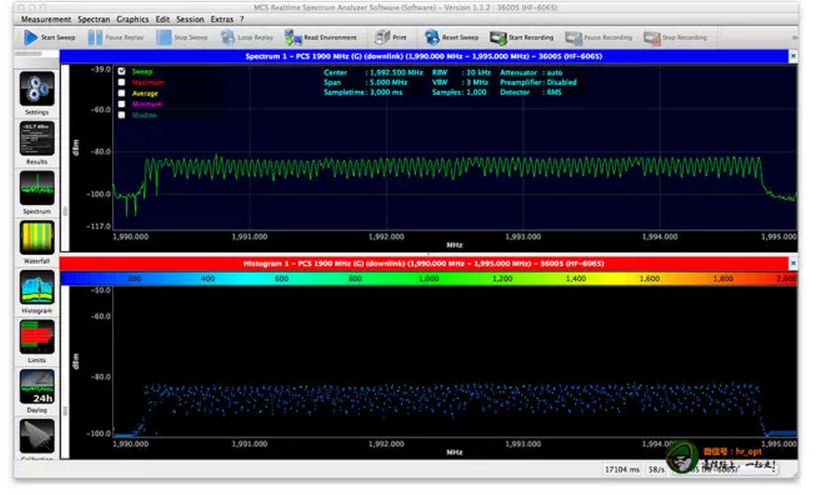The height and width of the screenshot is (495, 824).
Task: Open the Waterfall view icon
Action: (x=37, y=238)
